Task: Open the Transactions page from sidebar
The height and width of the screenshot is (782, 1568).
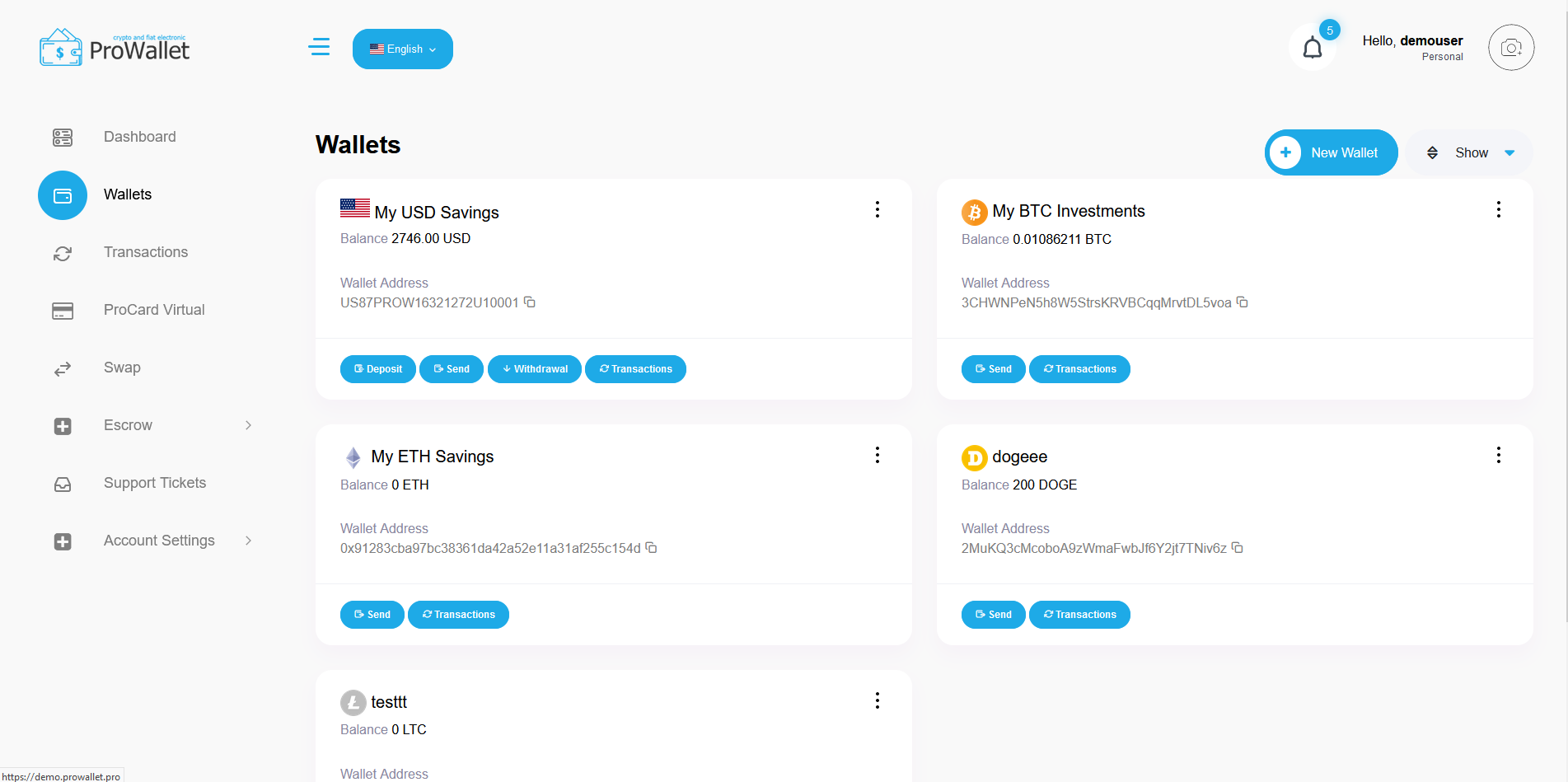Action: point(146,252)
